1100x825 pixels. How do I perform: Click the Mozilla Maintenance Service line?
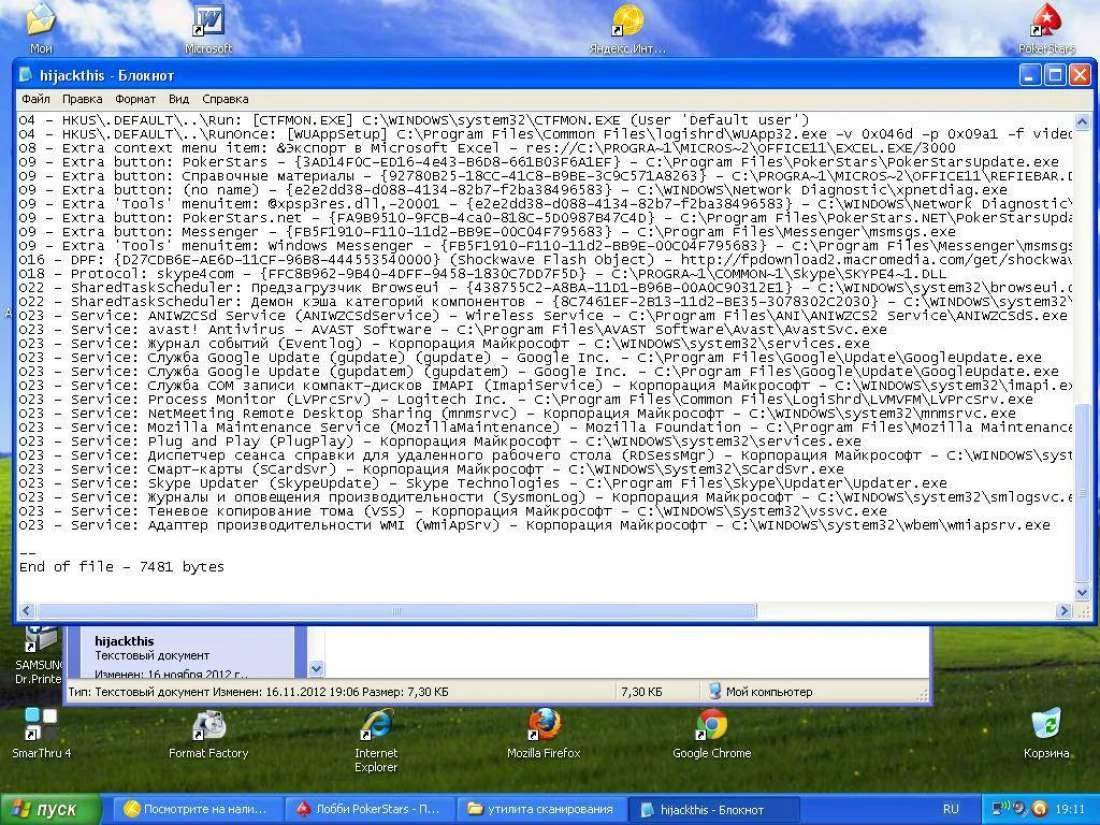(x=546, y=427)
